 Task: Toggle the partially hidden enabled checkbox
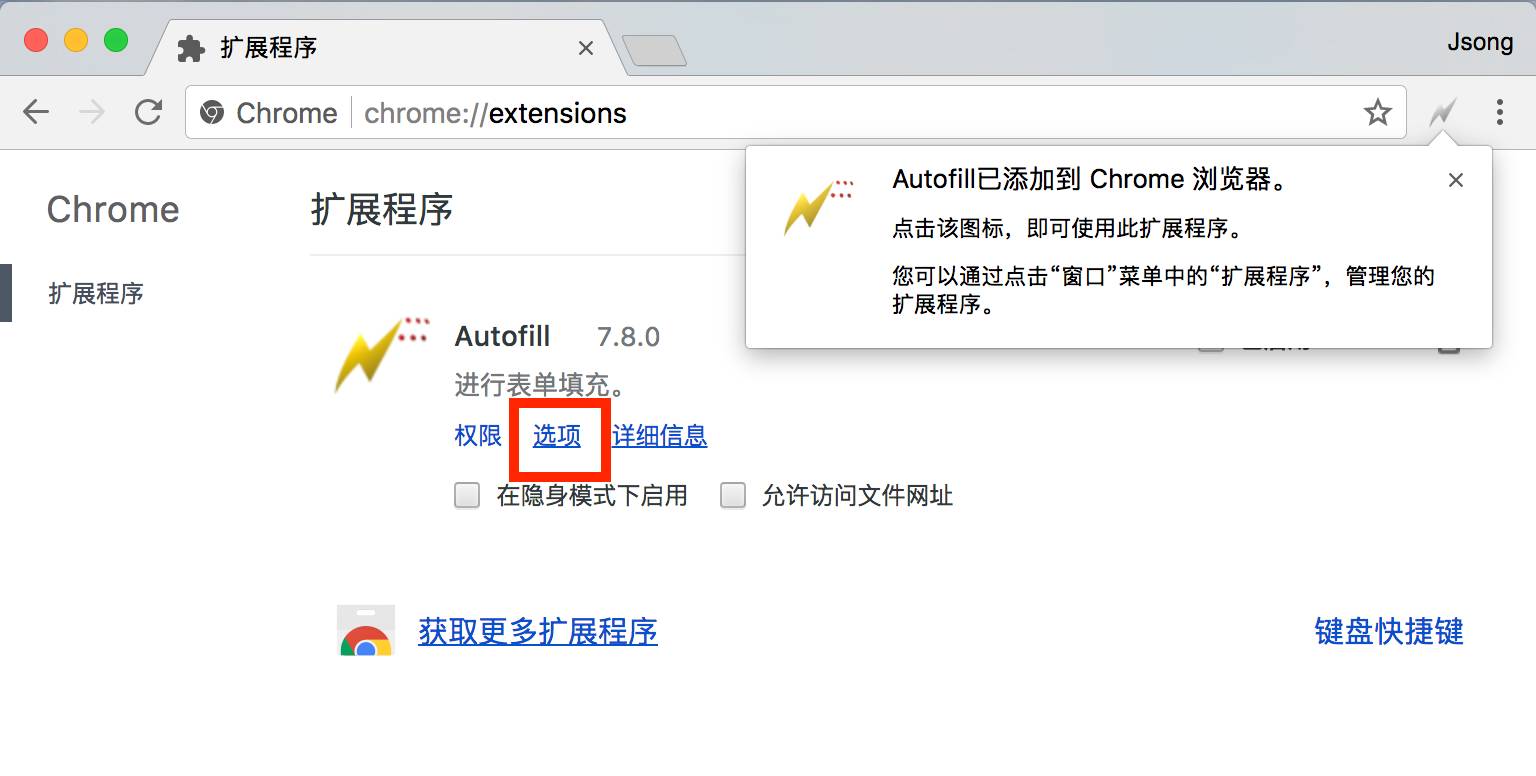[x=1211, y=345]
